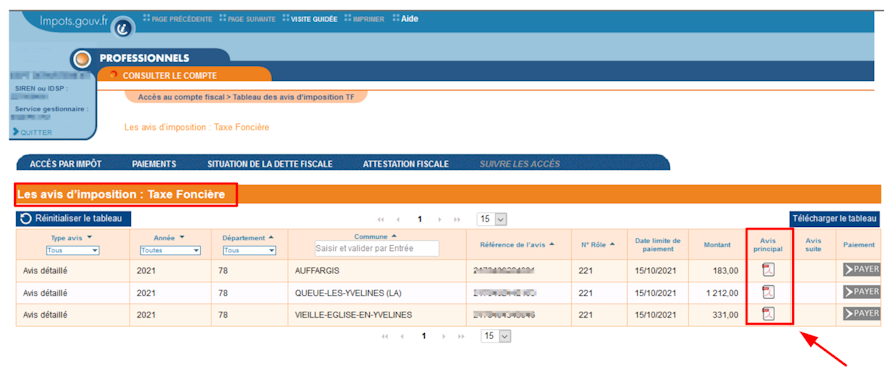This screenshot has width=896, height=391.
Task: Open the Département filter dropdown
Action: pyautogui.click(x=249, y=250)
